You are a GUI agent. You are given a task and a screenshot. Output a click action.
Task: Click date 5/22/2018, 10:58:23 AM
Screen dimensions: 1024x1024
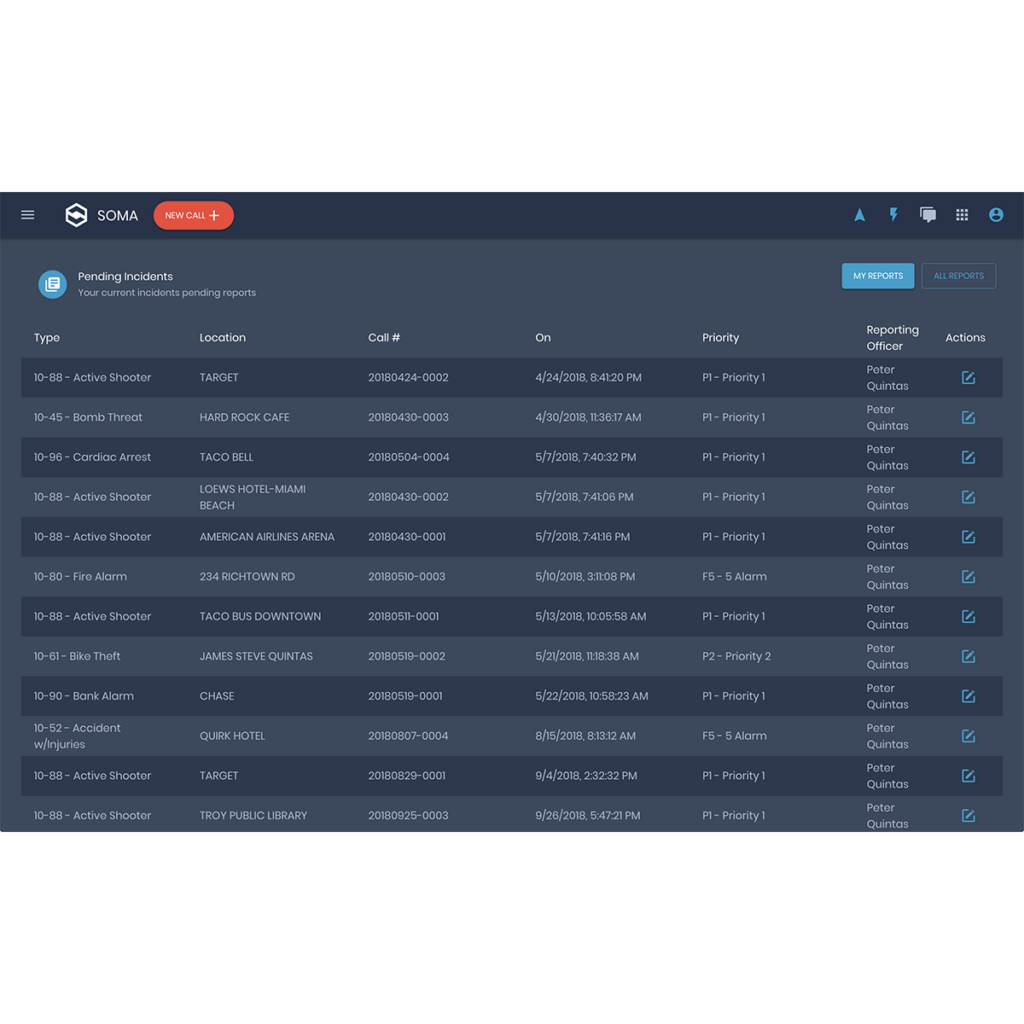coord(591,696)
